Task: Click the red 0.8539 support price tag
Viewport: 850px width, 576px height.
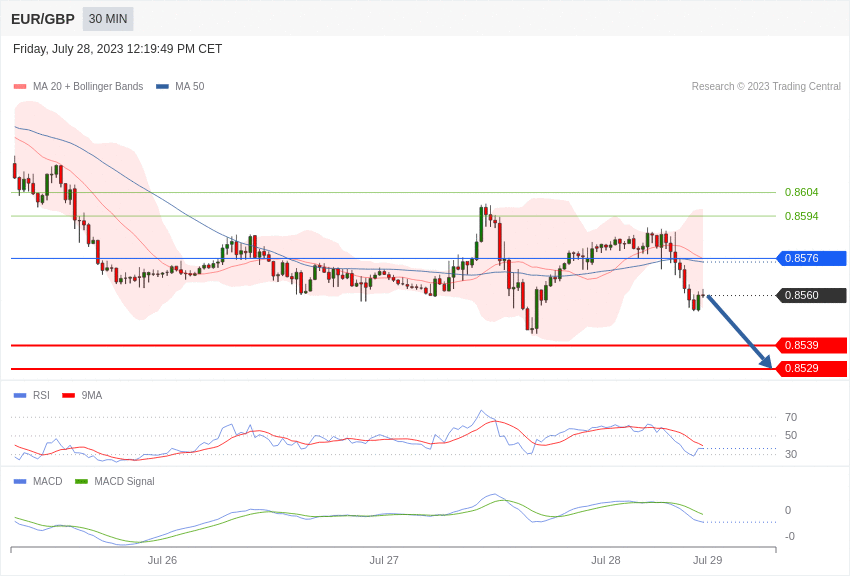Action: tap(812, 345)
